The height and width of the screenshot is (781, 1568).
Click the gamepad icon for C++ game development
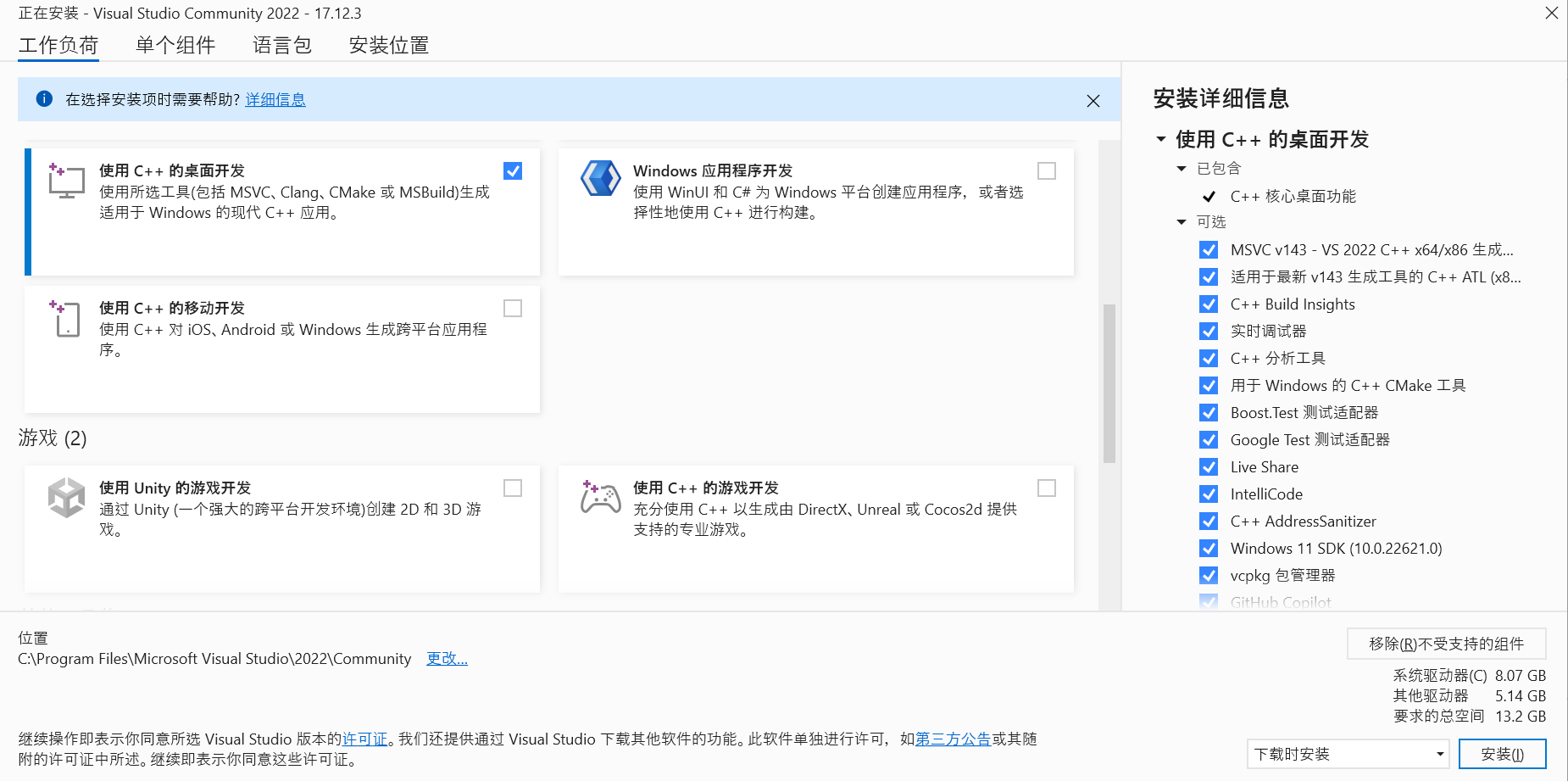click(x=600, y=497)
